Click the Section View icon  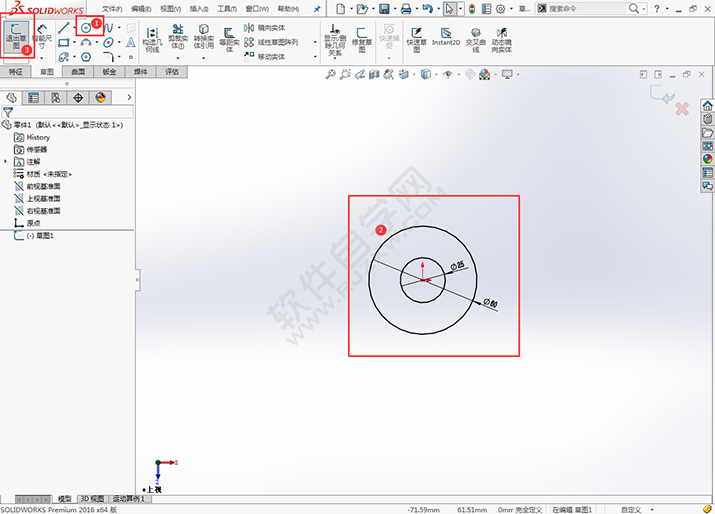pos(374,74)
